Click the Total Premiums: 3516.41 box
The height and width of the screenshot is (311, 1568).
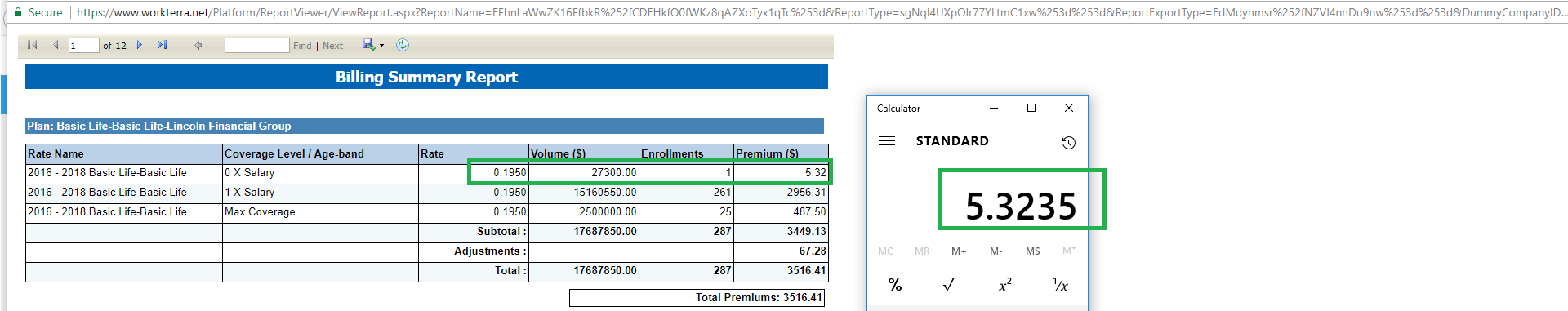pos(697,298)
